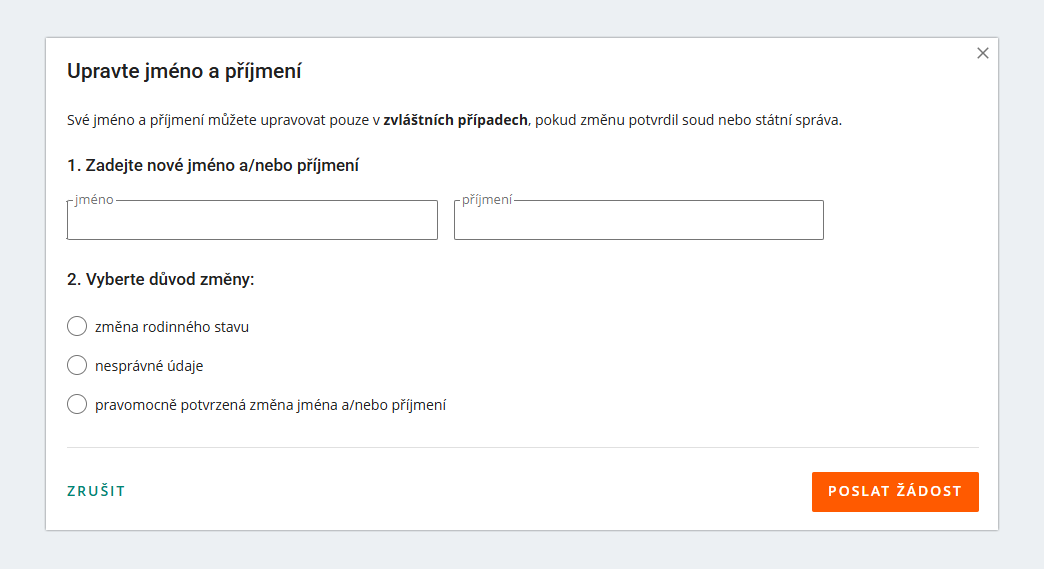Click the '2. Vyberte důvod změny' heading
Viewport: 1044px width, 569px height.
160,279
